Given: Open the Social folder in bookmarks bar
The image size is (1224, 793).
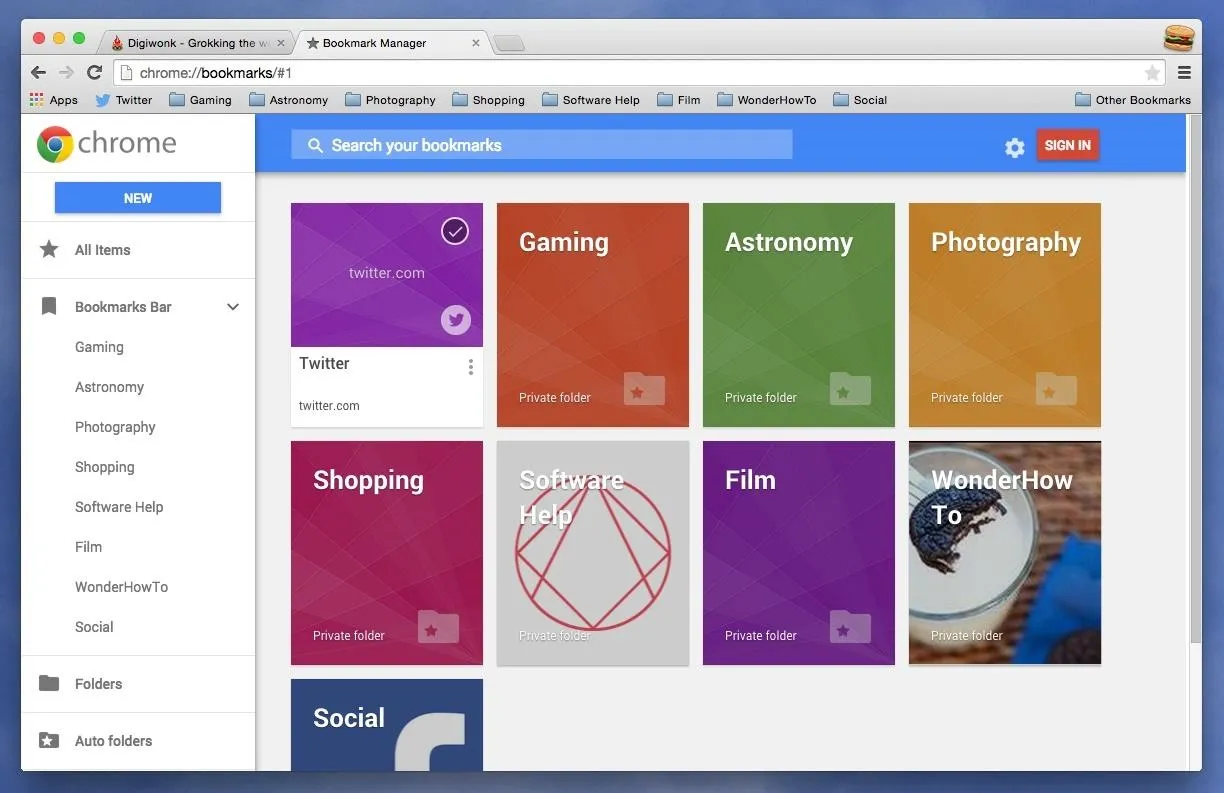Looking at the screenshot, I should 860,100.
